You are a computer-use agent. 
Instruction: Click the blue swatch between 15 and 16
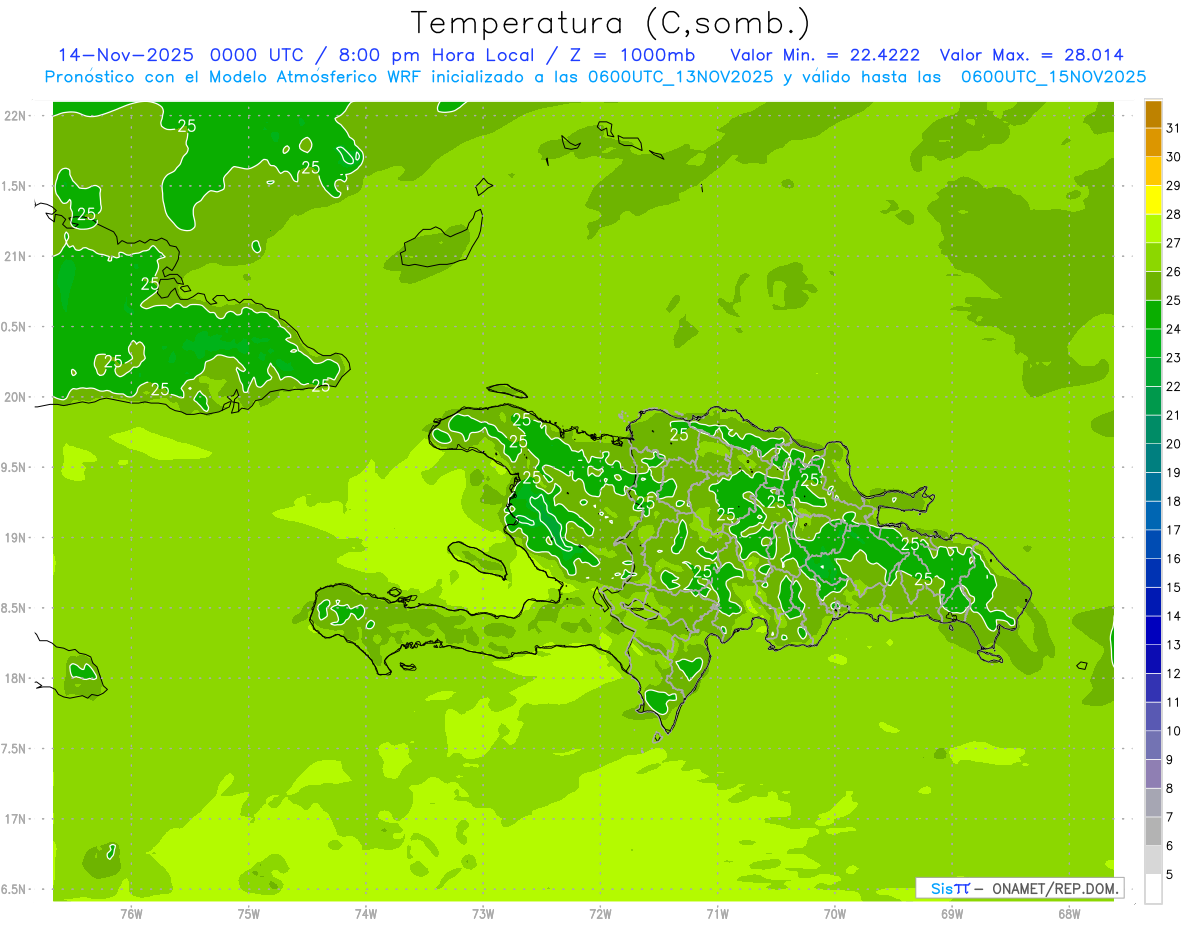coord(1153,573)
